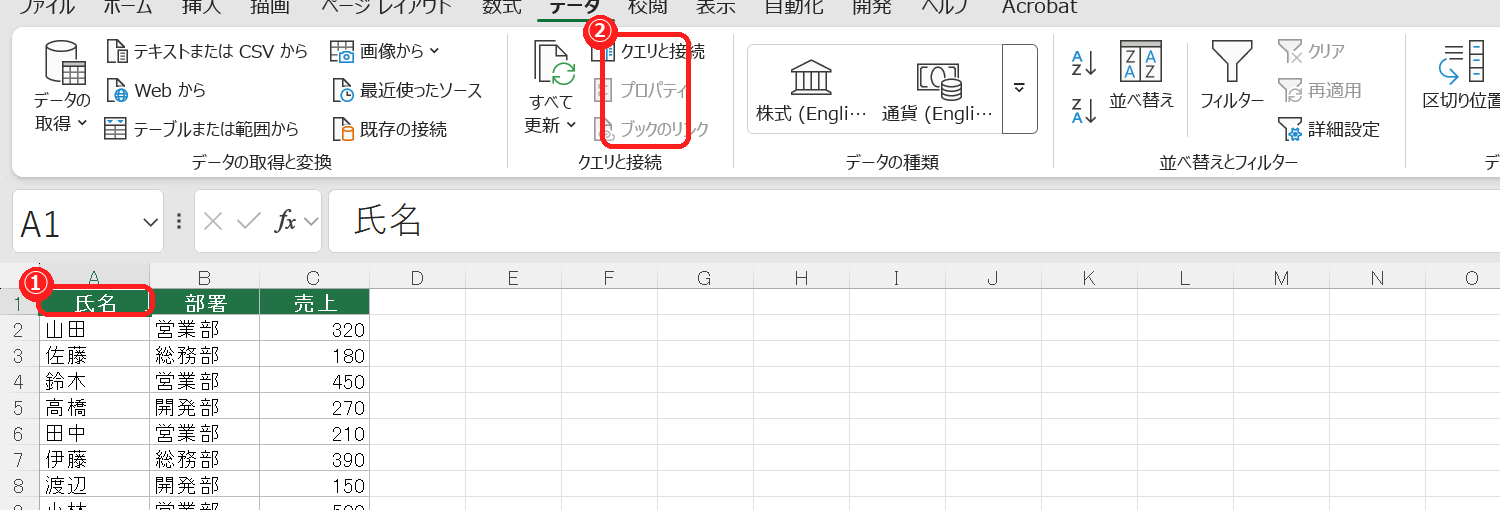Expand the データの種類 gallery
Screen dimensions: 1500x510
coord(1019,89)
